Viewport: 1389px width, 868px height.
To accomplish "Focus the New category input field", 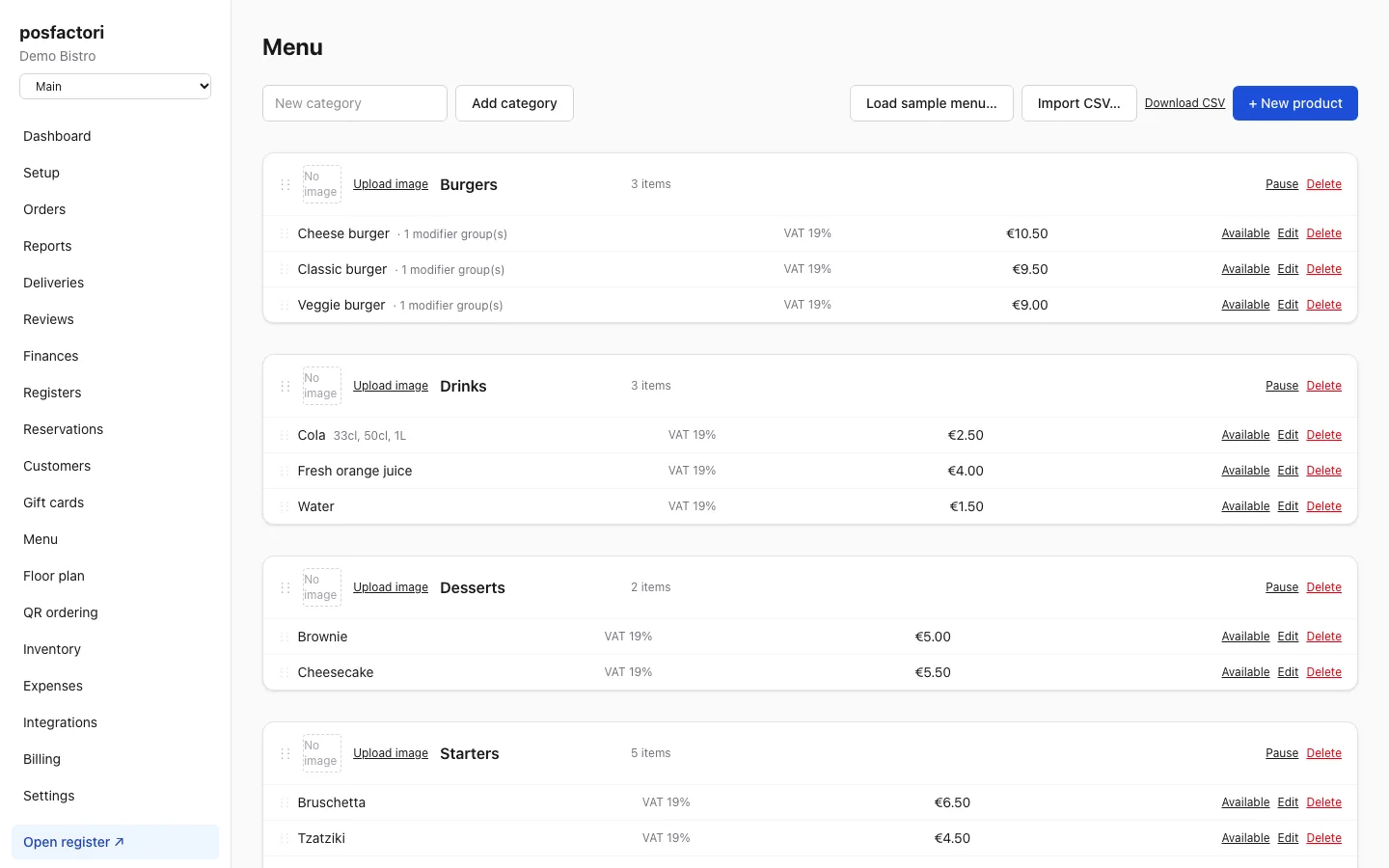I will click(355, 103).
